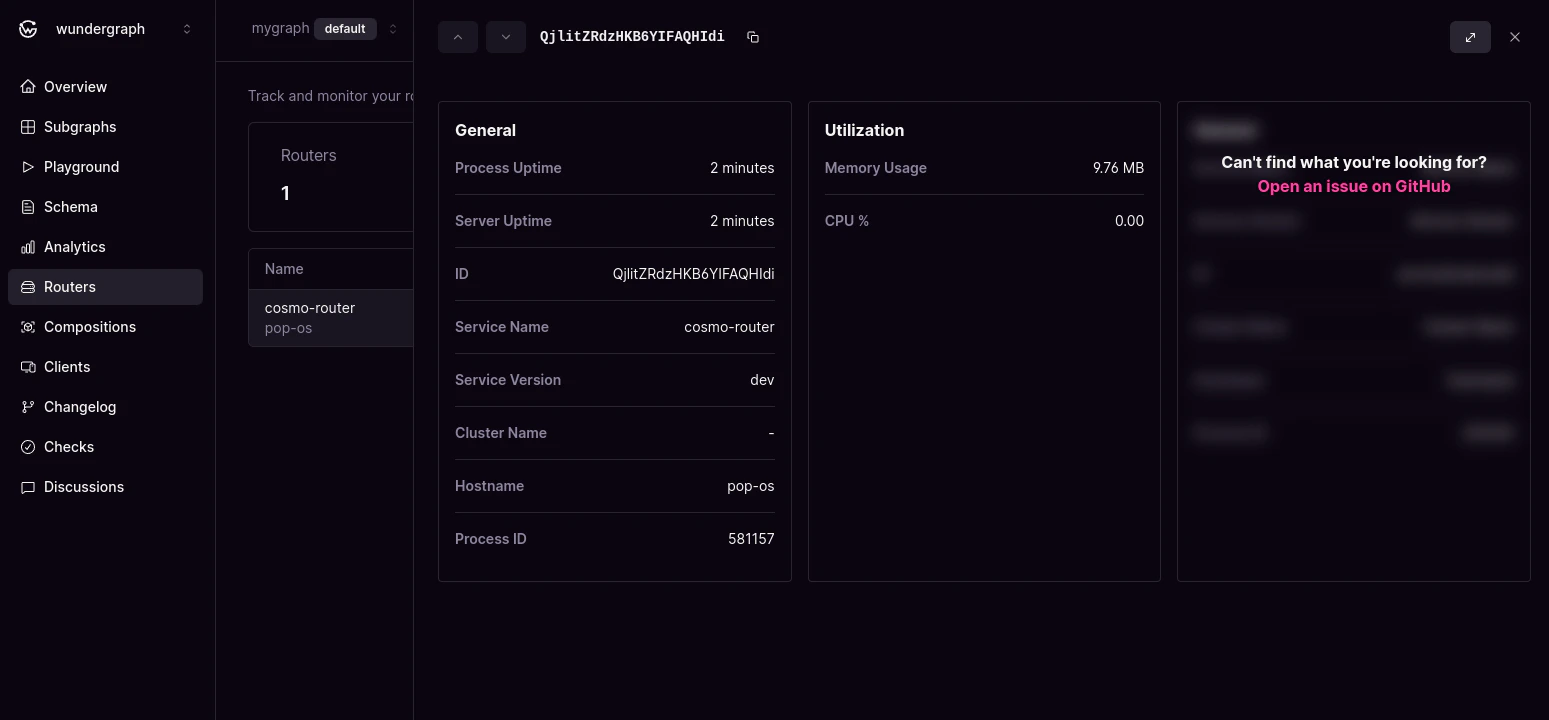This screenshot has height=720, width=1549.
Task: Open Schema via its sidebar icon
Action: (x=28, y=207)
